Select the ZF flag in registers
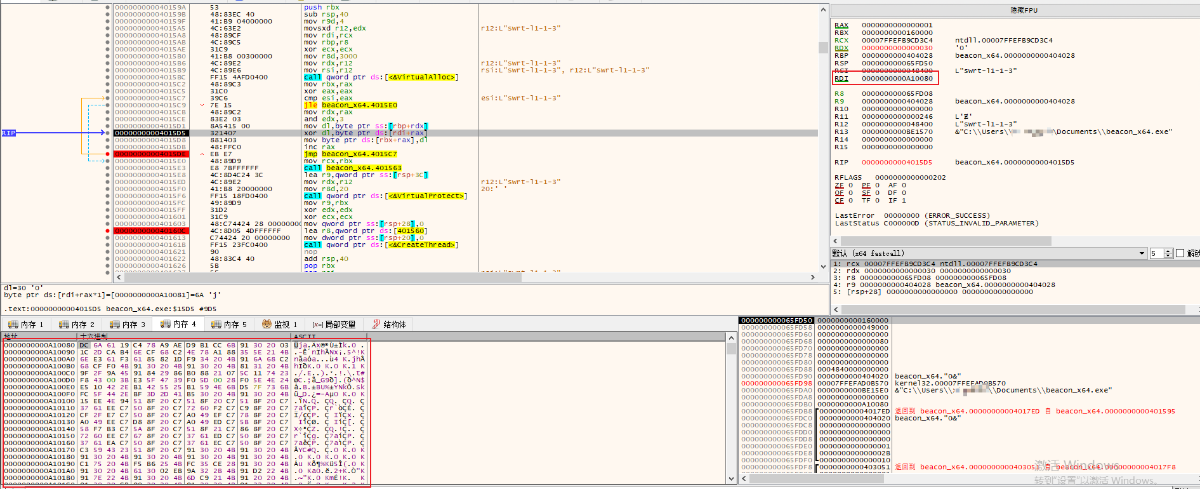The height and width of the screenshot is (489, 1200). point(842,184)
